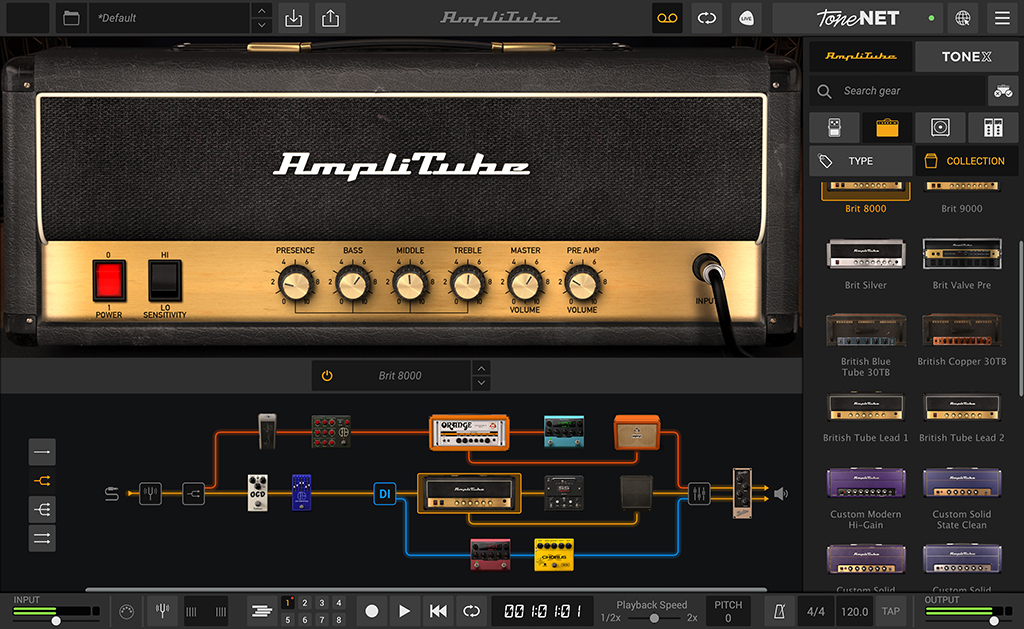Step to the next preset with the down arrow

click(261, 24)
